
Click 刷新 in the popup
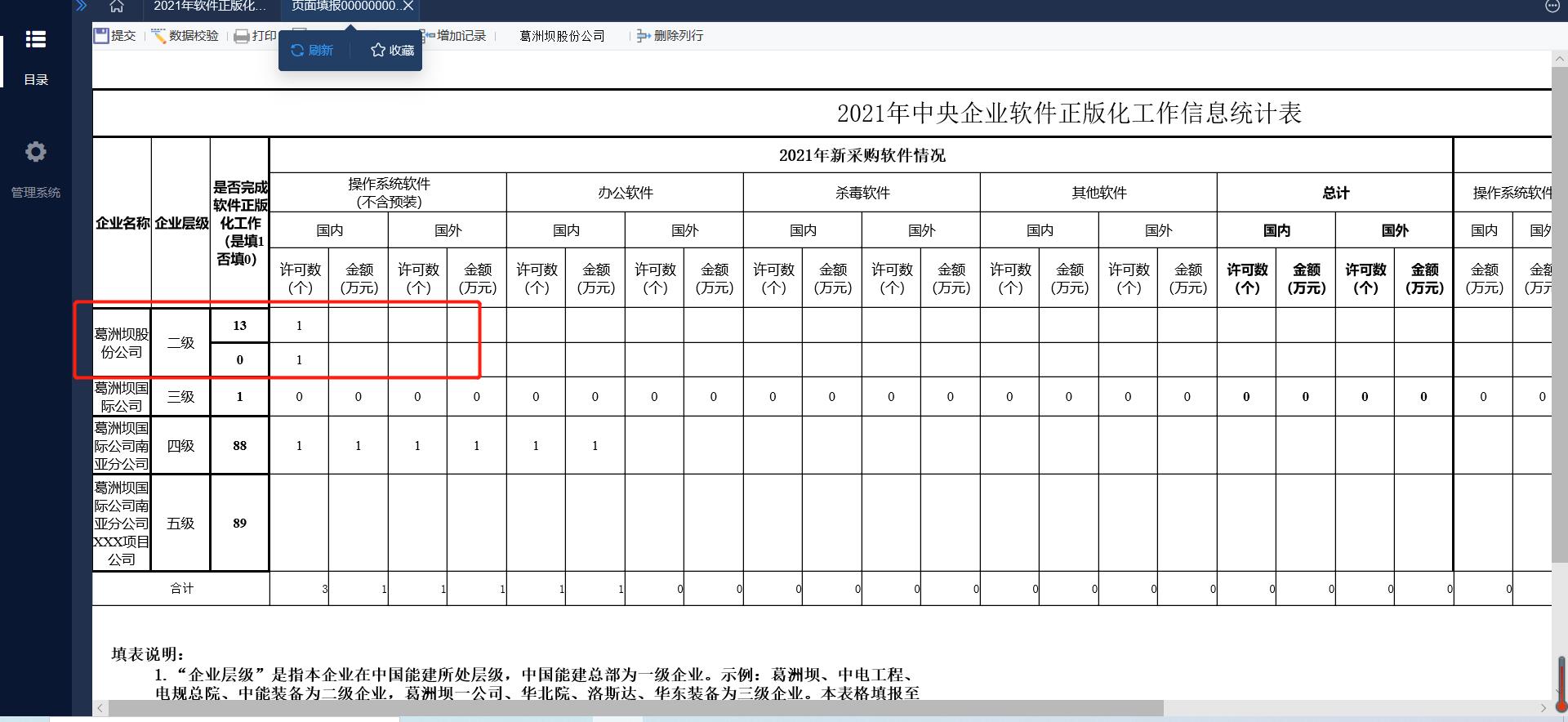click(312, 50)
